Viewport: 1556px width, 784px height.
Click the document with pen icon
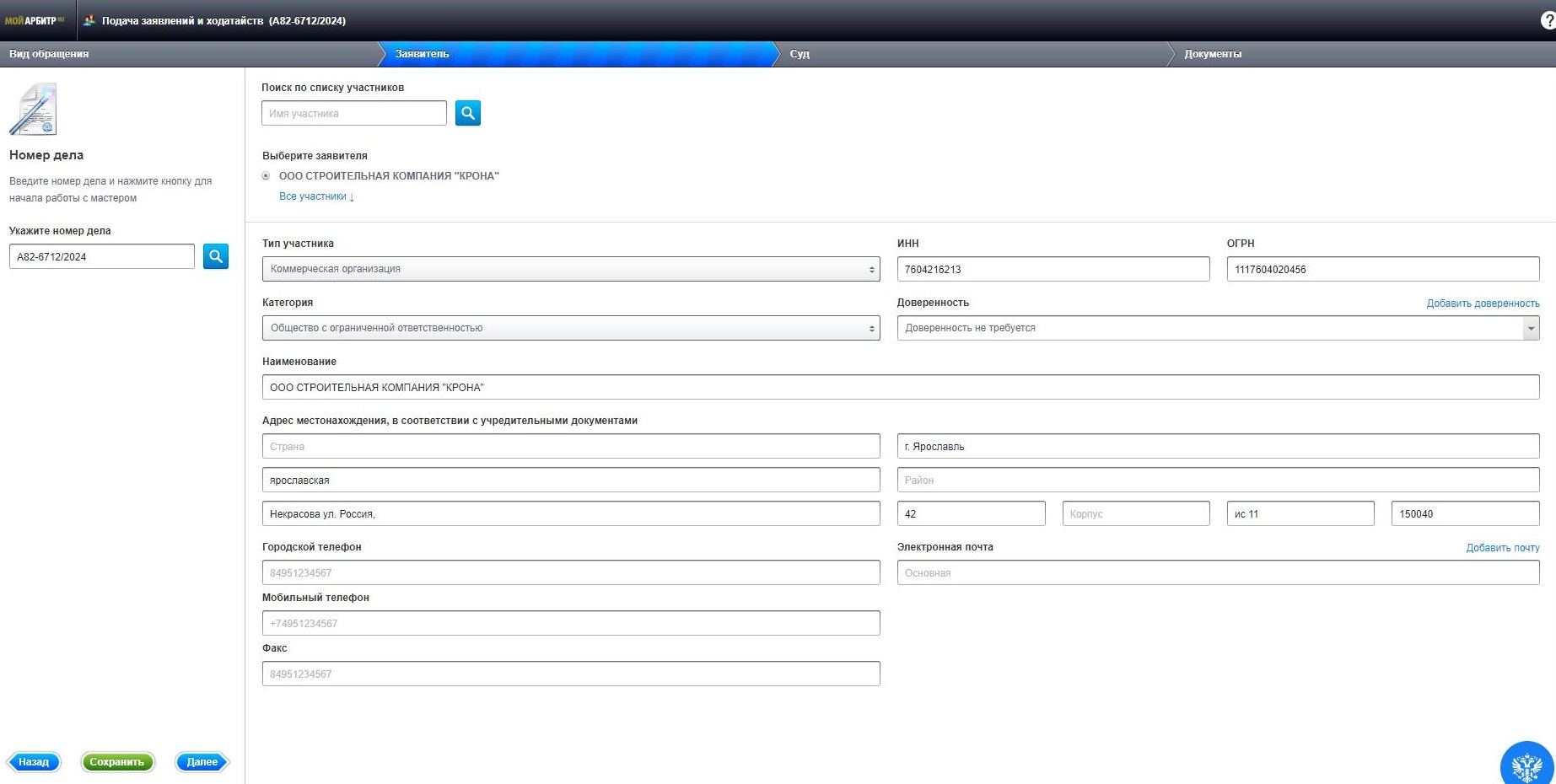coord(33,109)
